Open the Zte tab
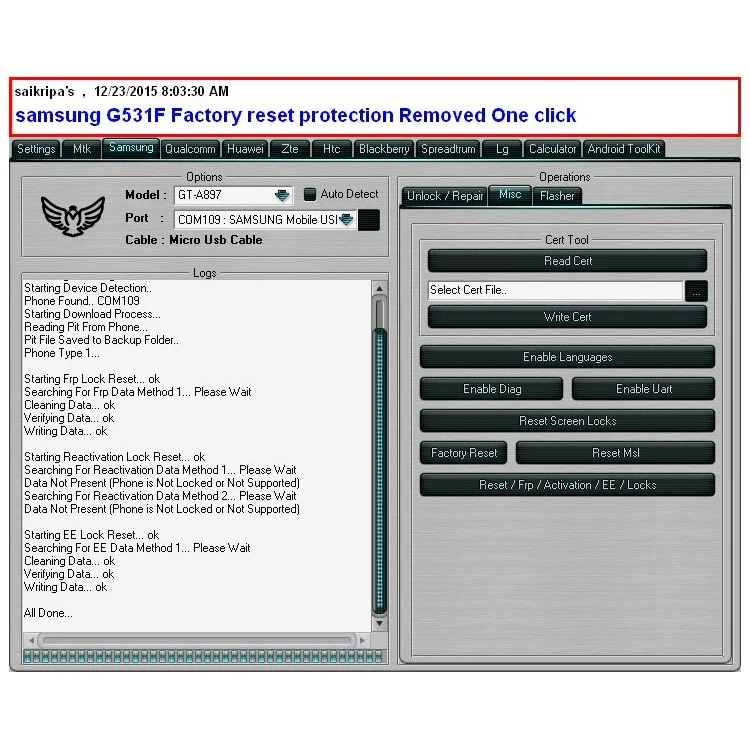 (x=289, y=149)
